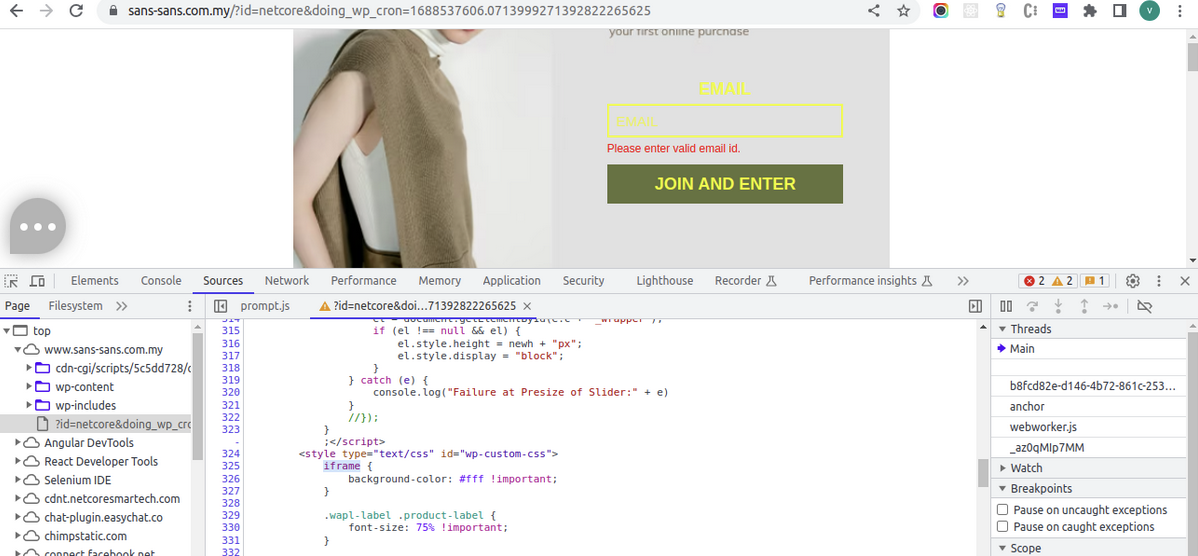Collapse the www.sans-sans.com.my node
This screenshot has height=556, width=1198.
coord(18,350)
